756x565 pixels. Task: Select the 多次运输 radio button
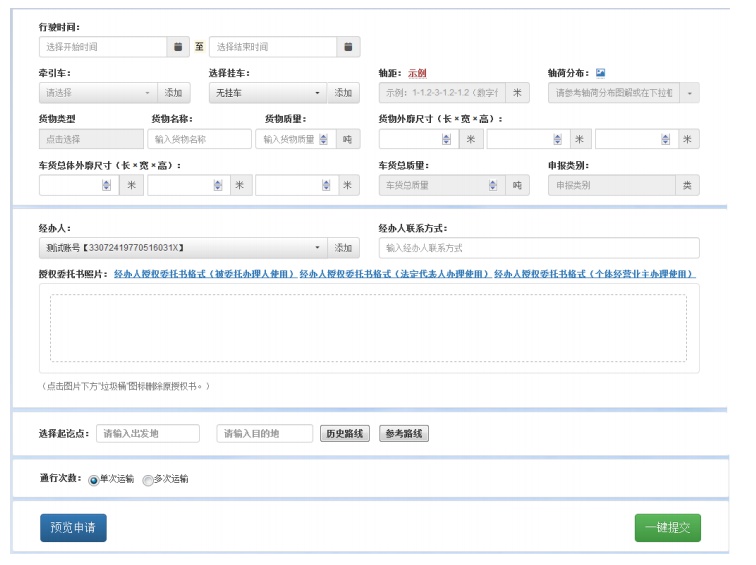point(148,480)
